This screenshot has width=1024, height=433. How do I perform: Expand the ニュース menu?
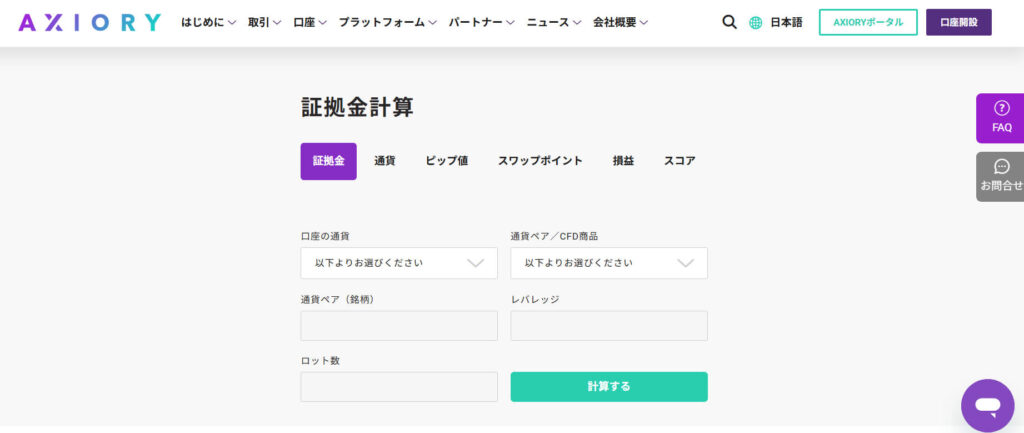tap(554, 22)
